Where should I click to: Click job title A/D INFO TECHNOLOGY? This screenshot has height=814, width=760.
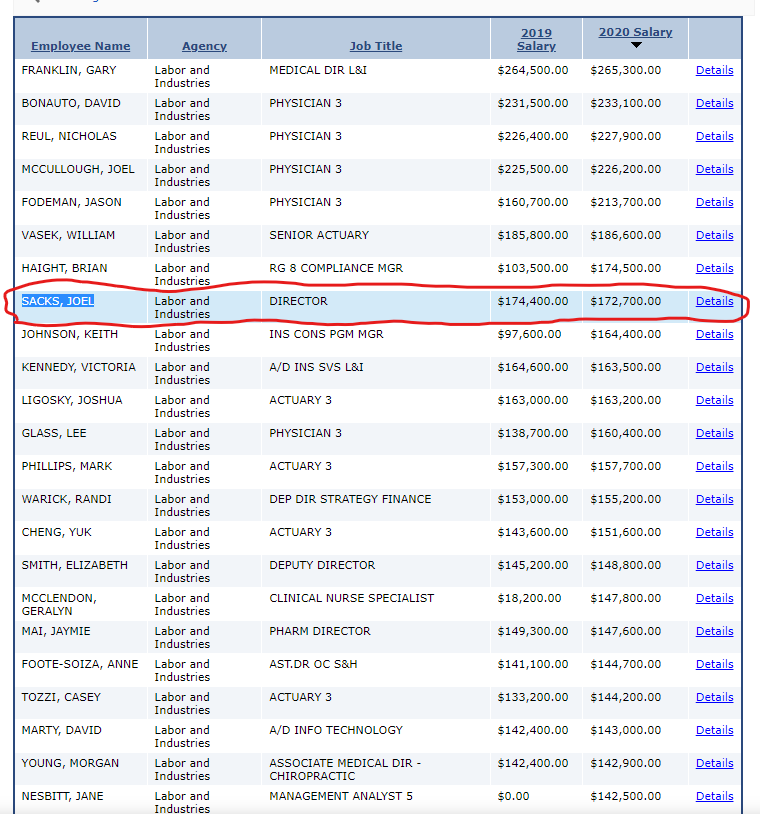pos(336,730)
